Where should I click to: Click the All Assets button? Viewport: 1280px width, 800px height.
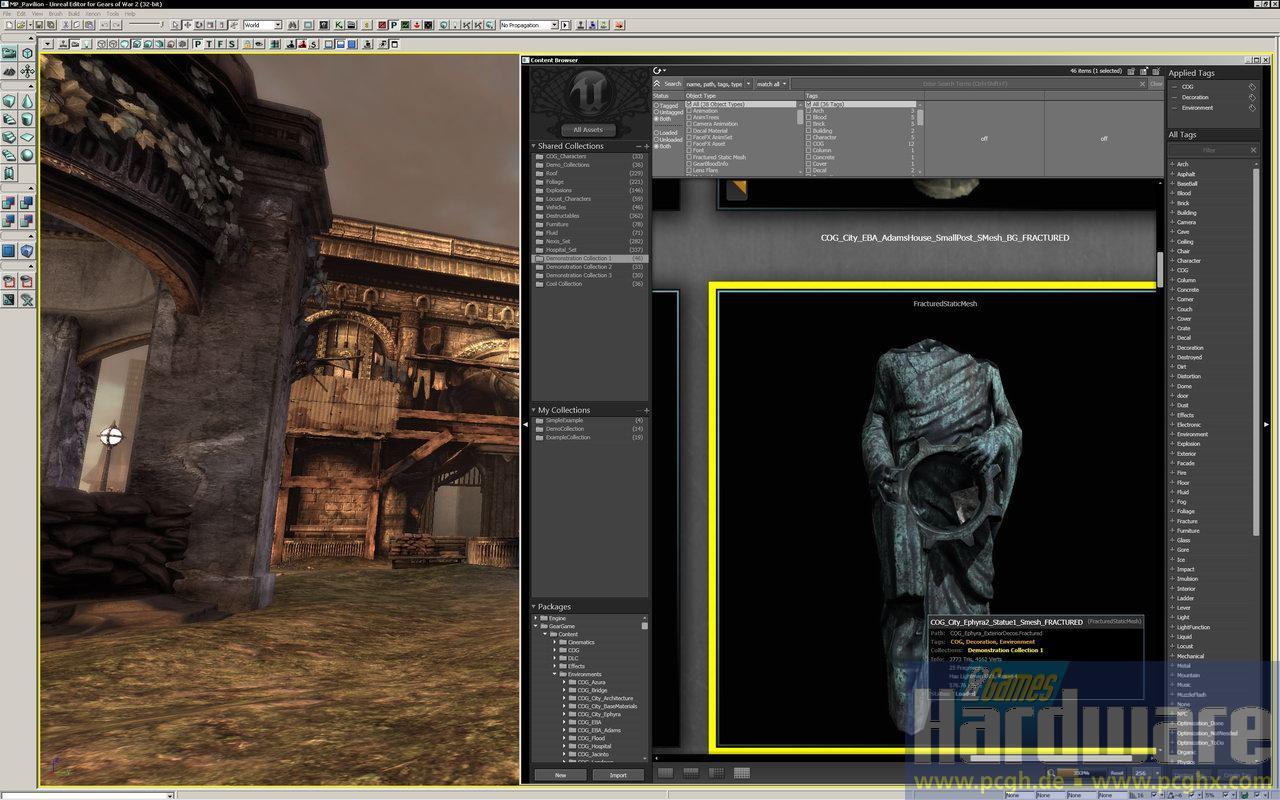pos(588,130)
